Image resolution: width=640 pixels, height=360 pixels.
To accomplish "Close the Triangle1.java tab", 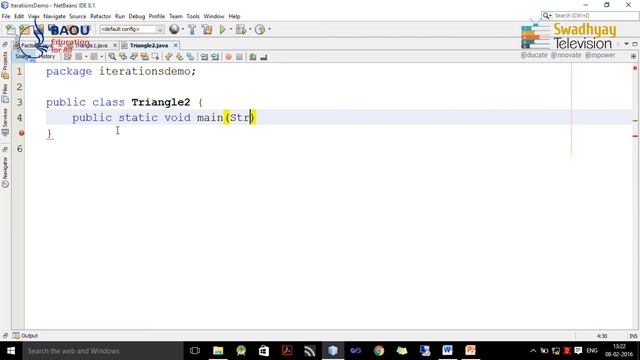I will point(115,45).
